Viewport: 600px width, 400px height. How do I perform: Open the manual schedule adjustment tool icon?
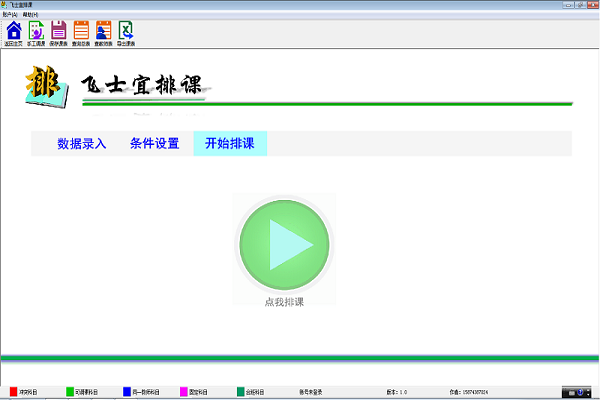tap(36, 31)
